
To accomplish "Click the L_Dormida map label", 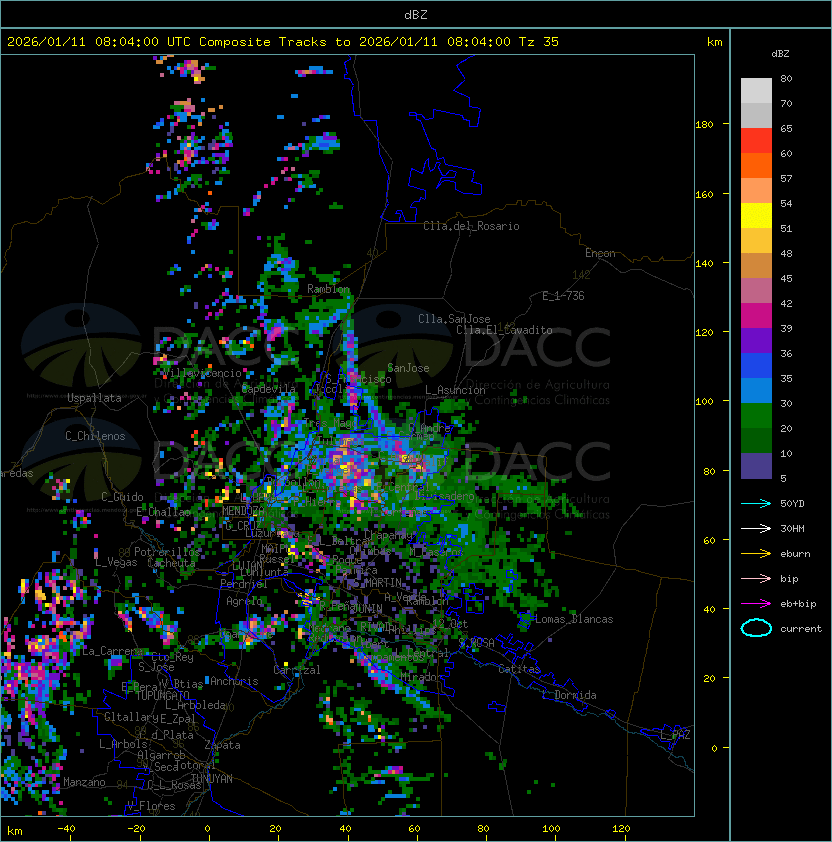I will pos(569,695).
